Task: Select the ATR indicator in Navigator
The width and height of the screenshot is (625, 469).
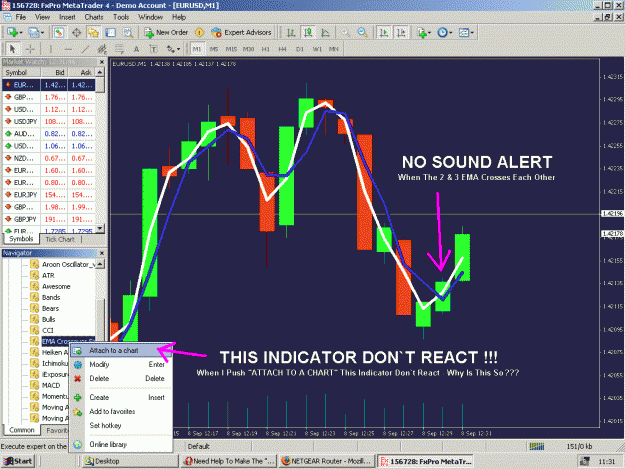Action: [48, 275]
